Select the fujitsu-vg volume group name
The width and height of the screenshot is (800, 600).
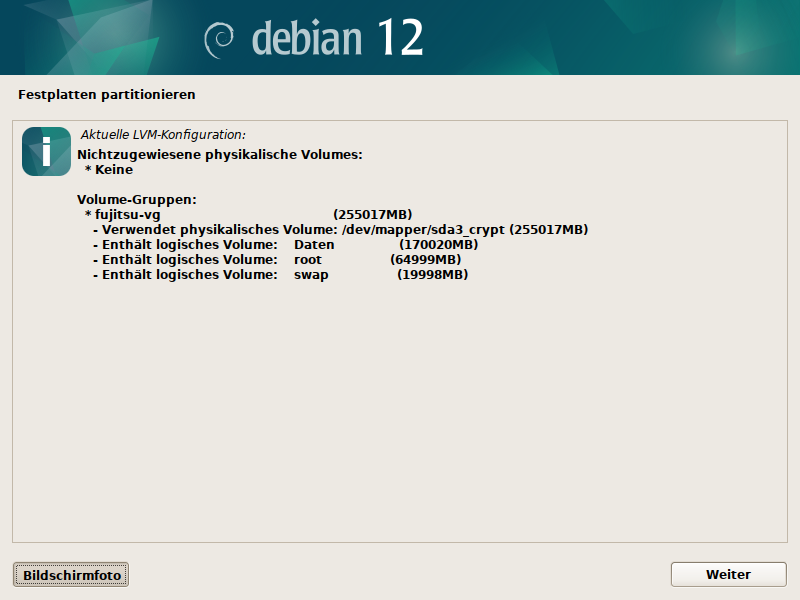(128, 215)
